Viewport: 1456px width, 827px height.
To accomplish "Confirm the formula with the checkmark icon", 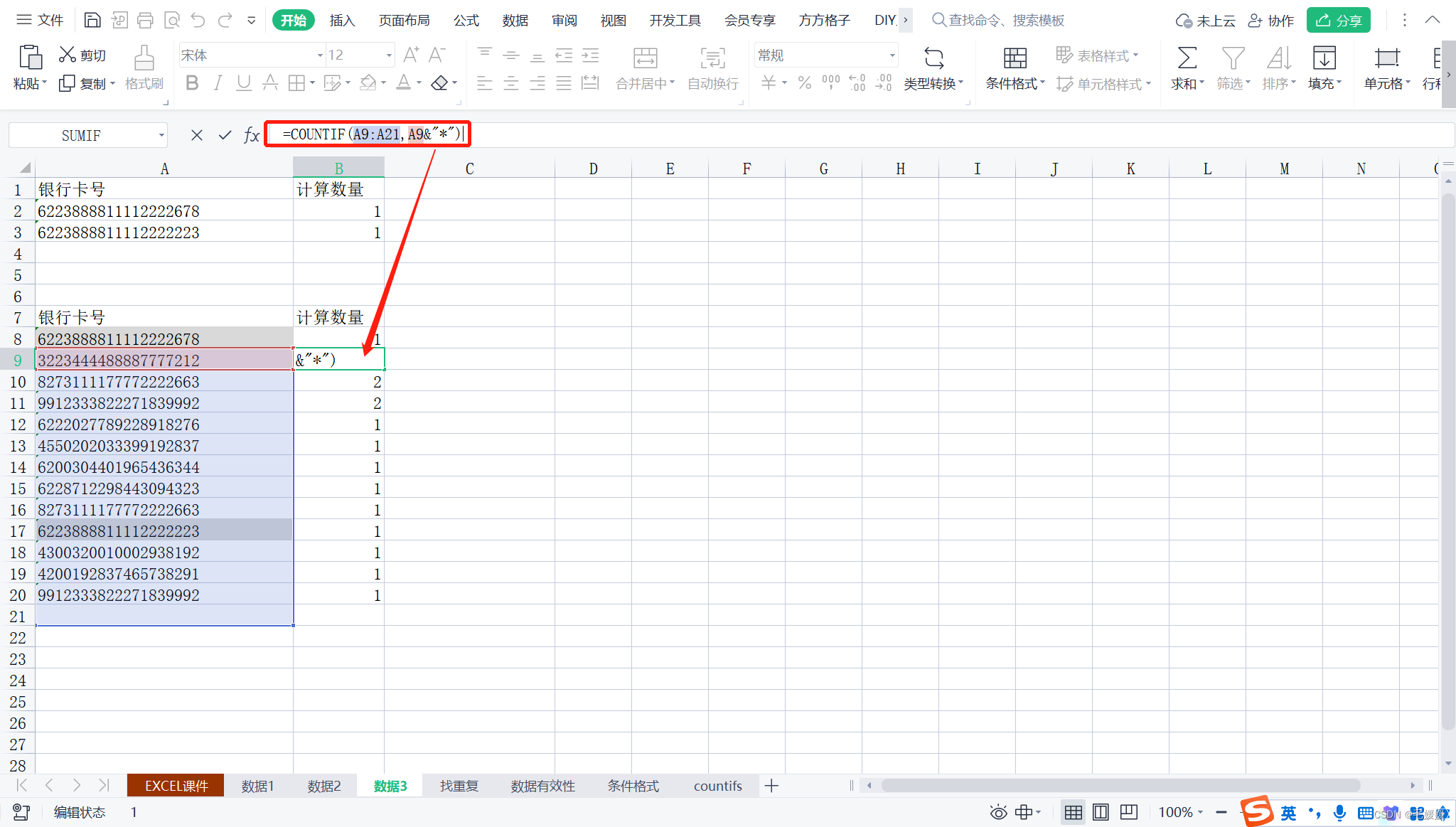I will 225,135.
